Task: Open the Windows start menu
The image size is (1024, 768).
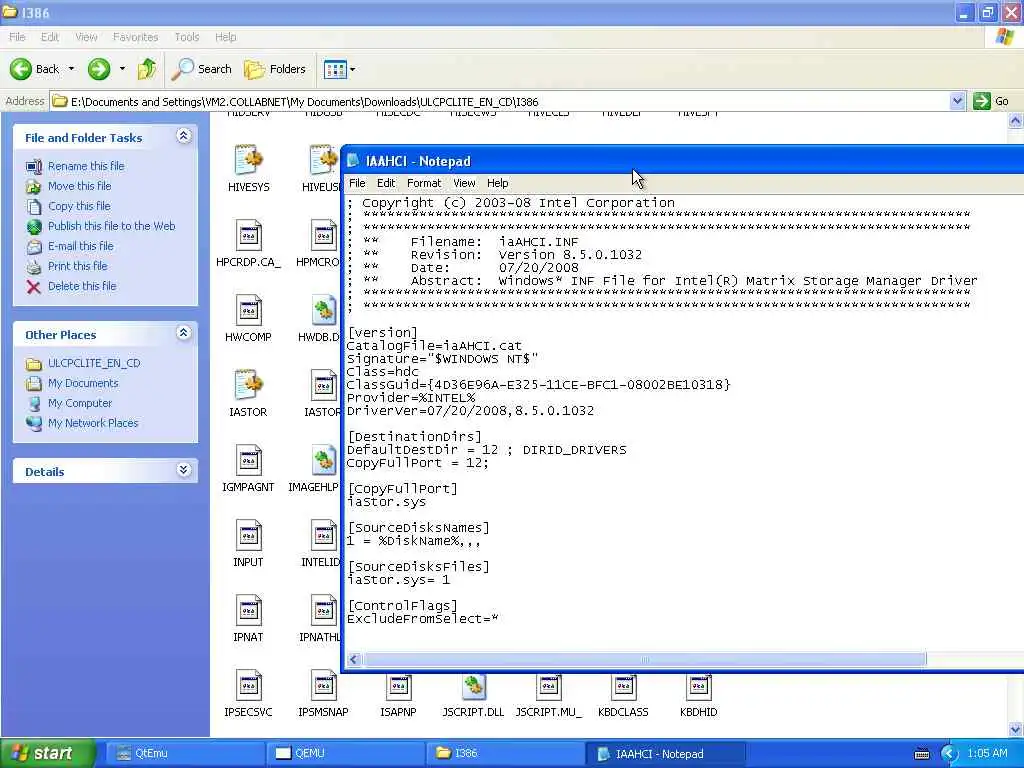Action: pyautogui.click(x=47, y=753)
